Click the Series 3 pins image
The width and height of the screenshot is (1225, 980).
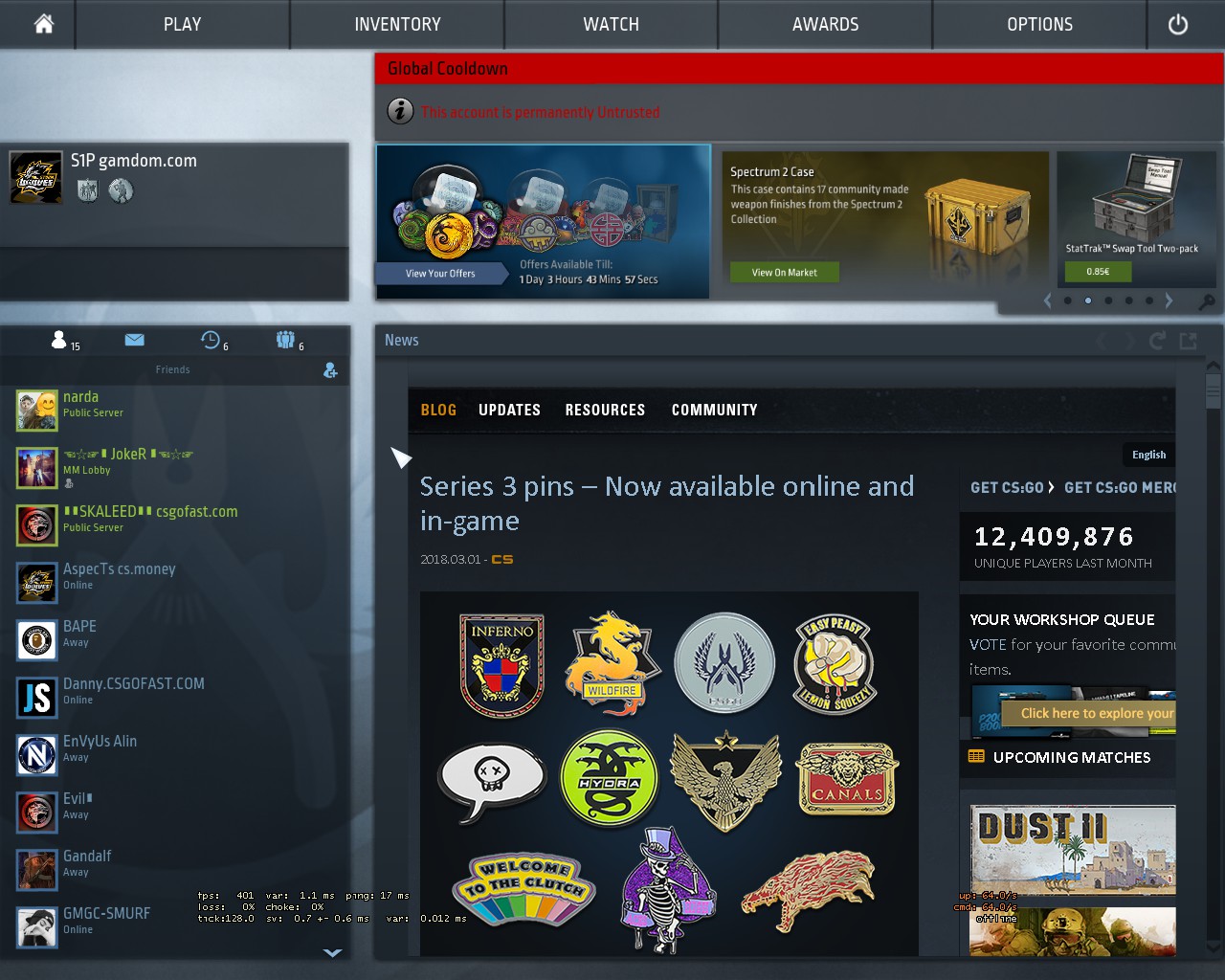click(x=669, y=773)
